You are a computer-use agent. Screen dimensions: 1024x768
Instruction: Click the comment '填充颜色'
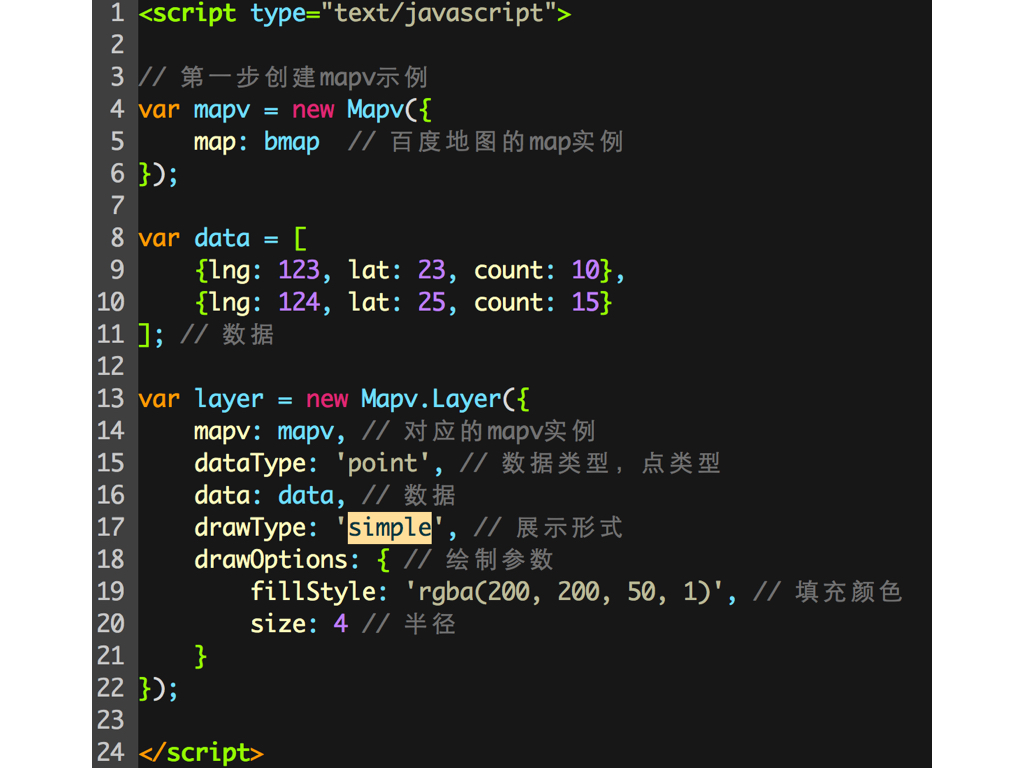[x=848, y=592]
